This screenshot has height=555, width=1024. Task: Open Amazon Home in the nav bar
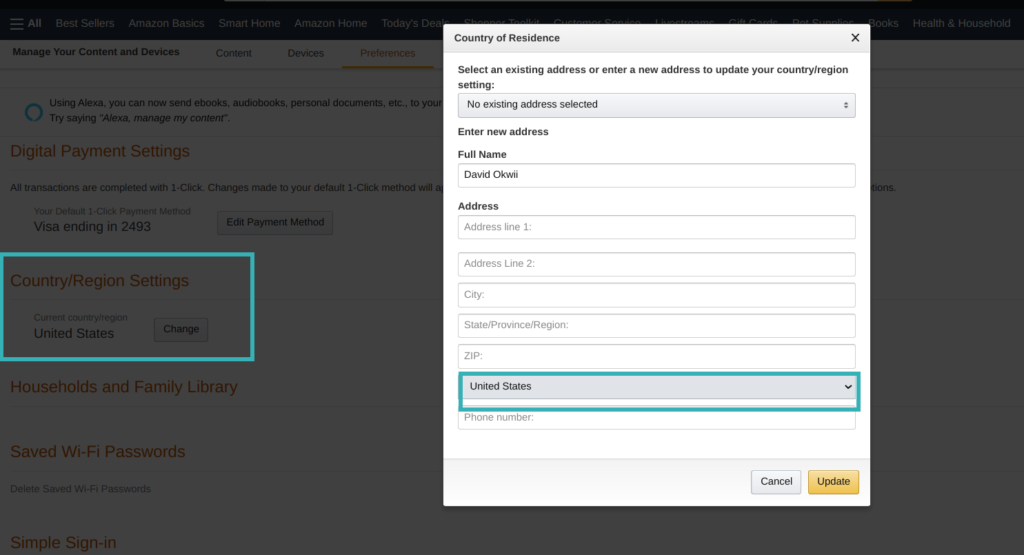tap(330, 24)
